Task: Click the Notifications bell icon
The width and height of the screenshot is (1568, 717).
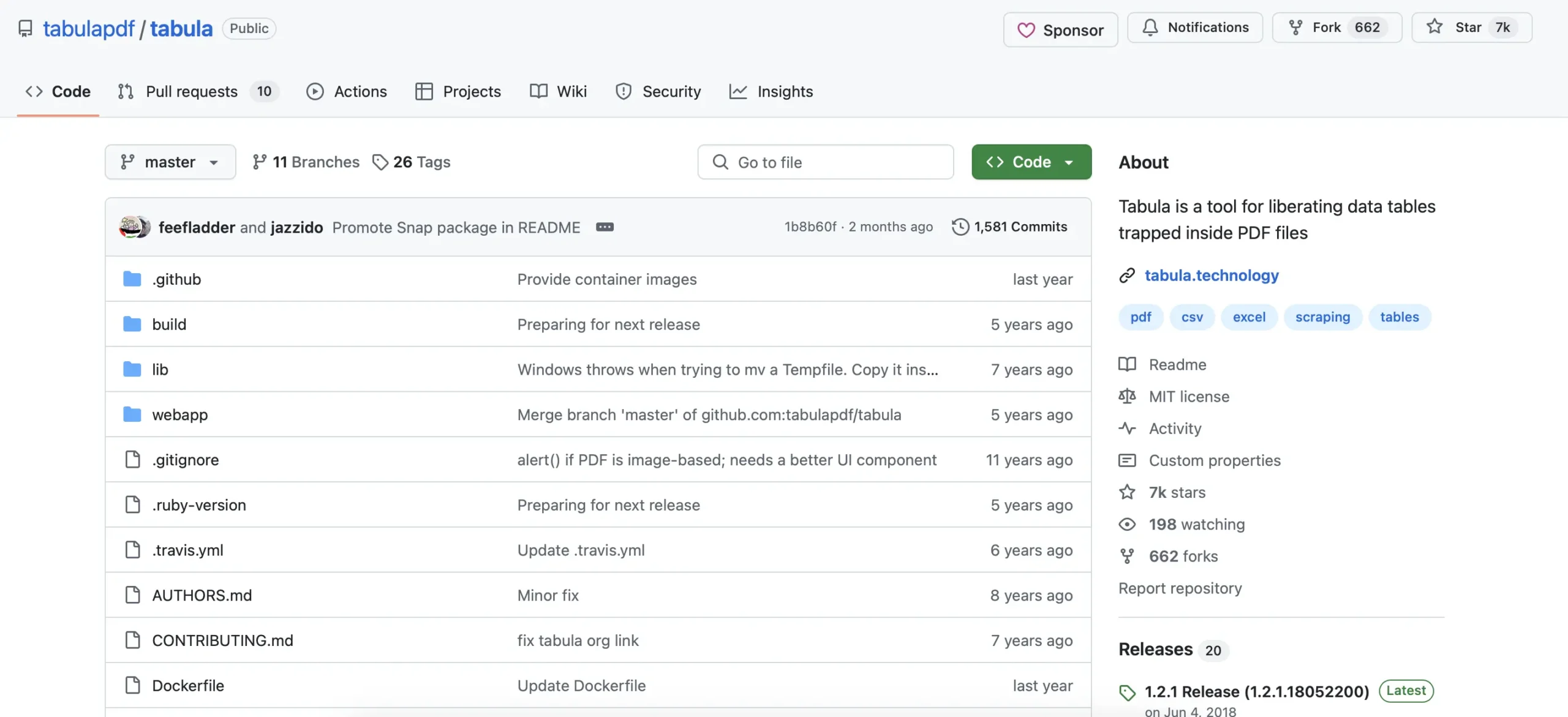Action: tap(1150, 28)
